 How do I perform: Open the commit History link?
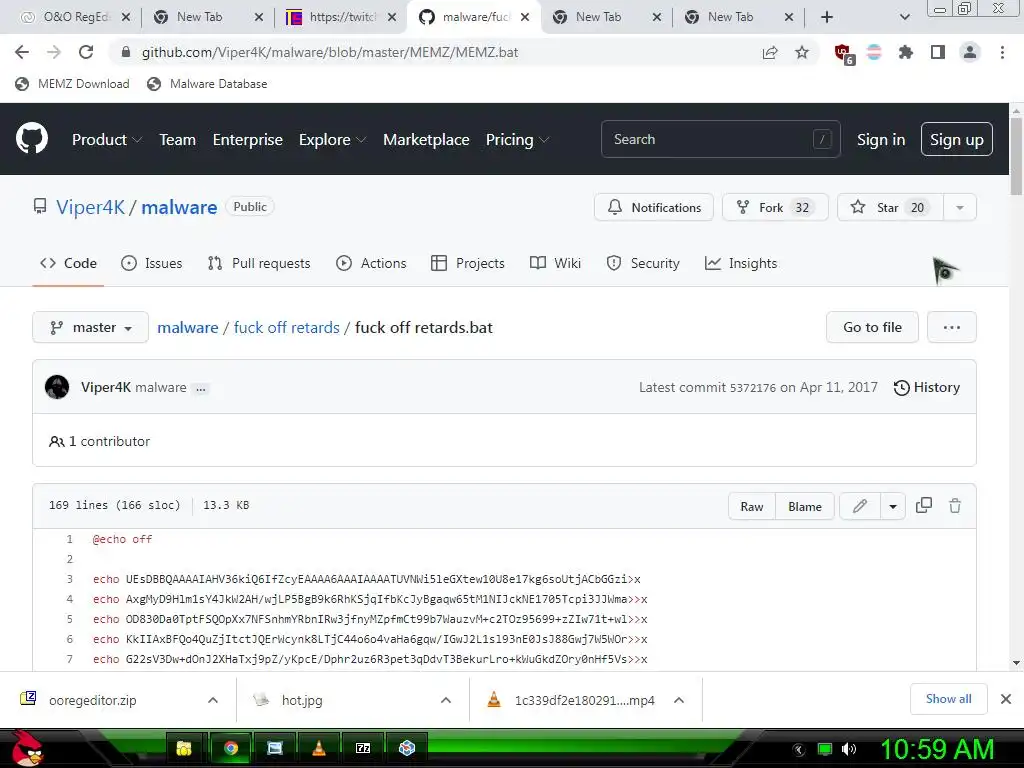tap(927, 387)
